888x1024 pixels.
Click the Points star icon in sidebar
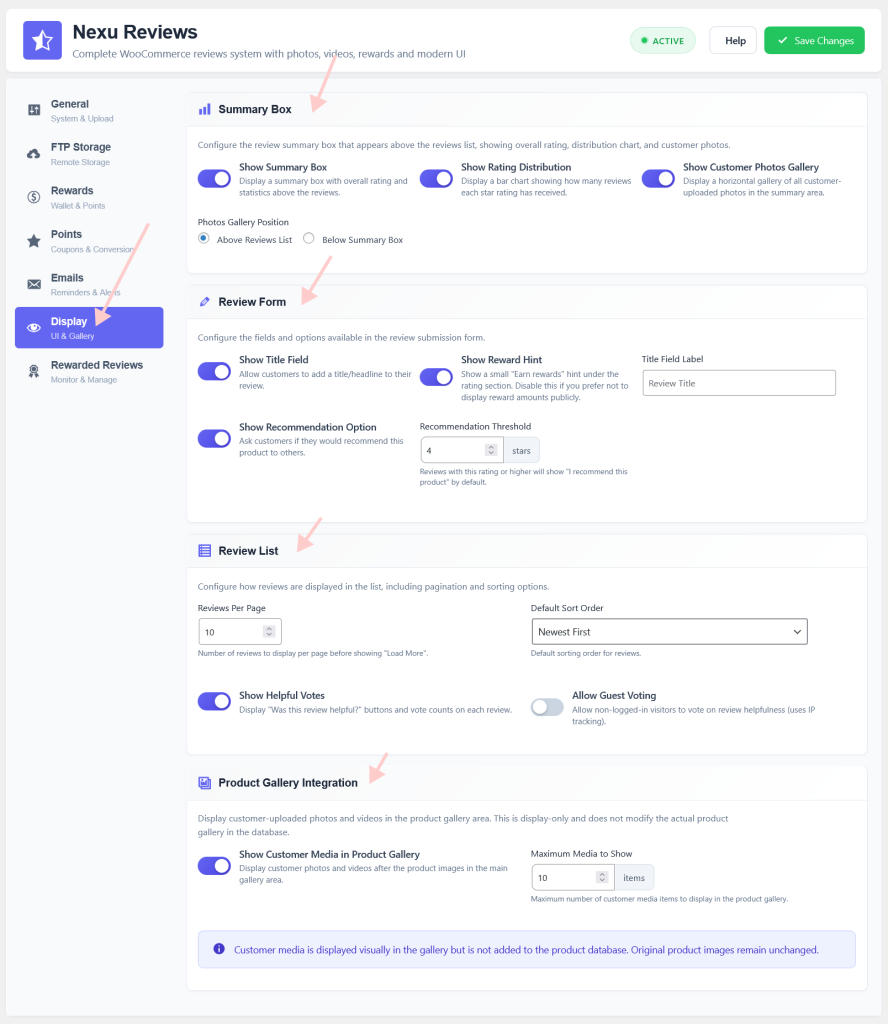point(34,241)
